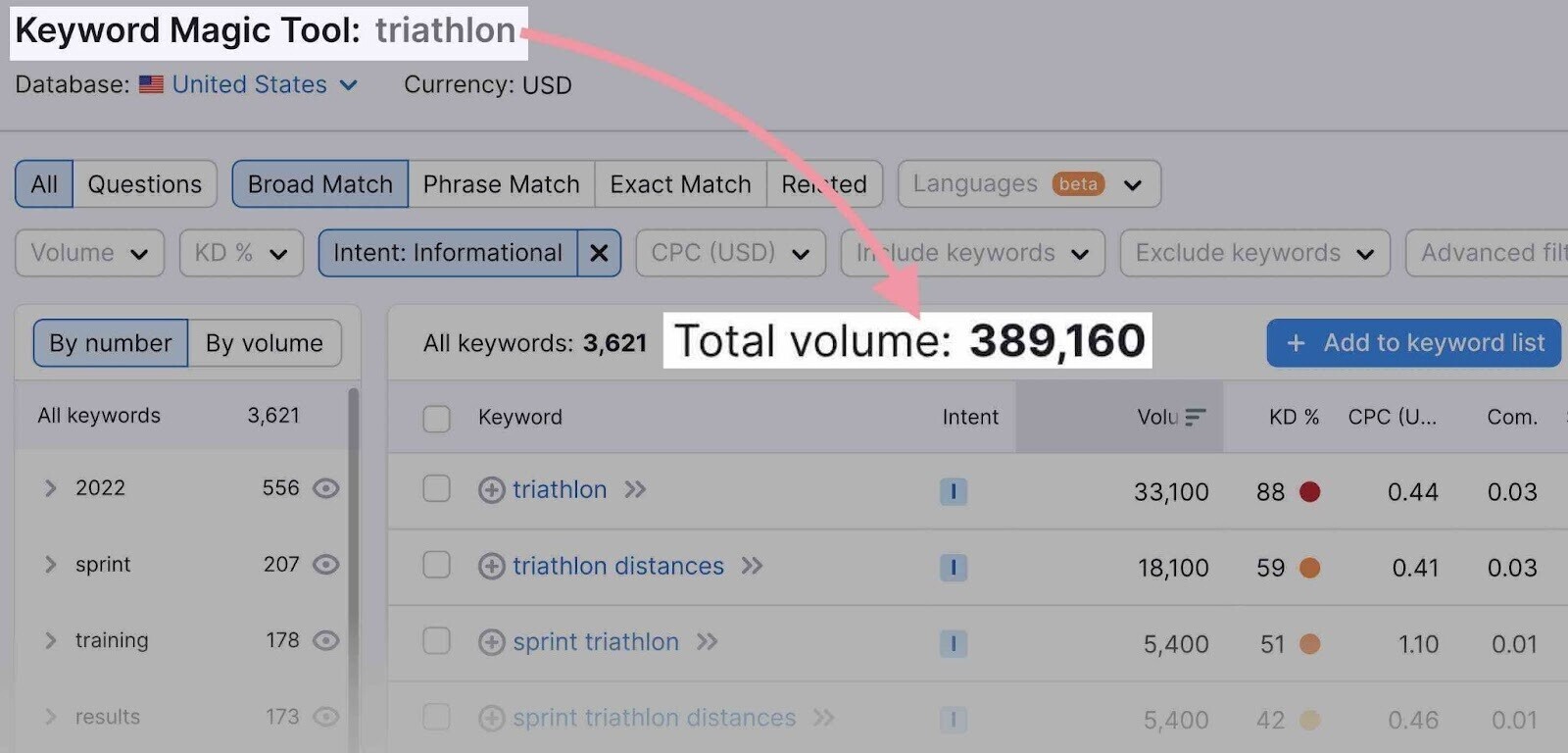Click the plus icon beside triathlon distances

(x=491, y=566)
